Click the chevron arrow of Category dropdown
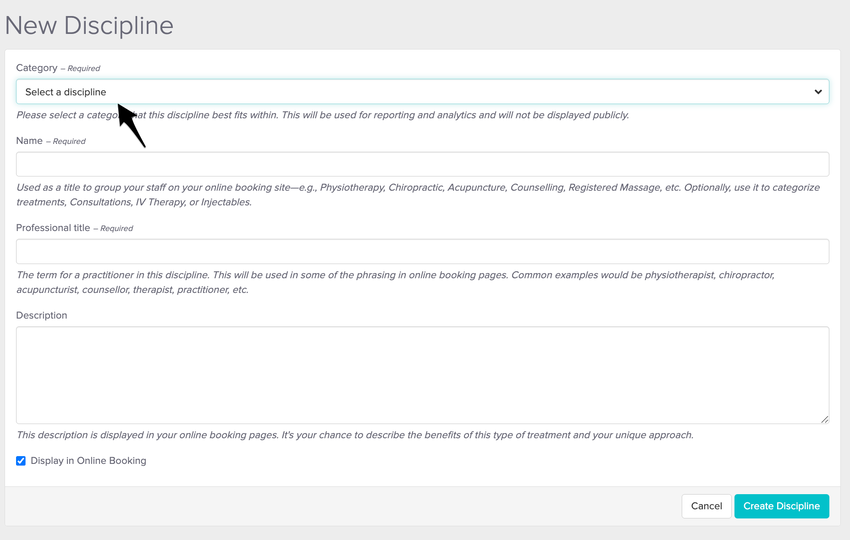 tap(818, 92)
